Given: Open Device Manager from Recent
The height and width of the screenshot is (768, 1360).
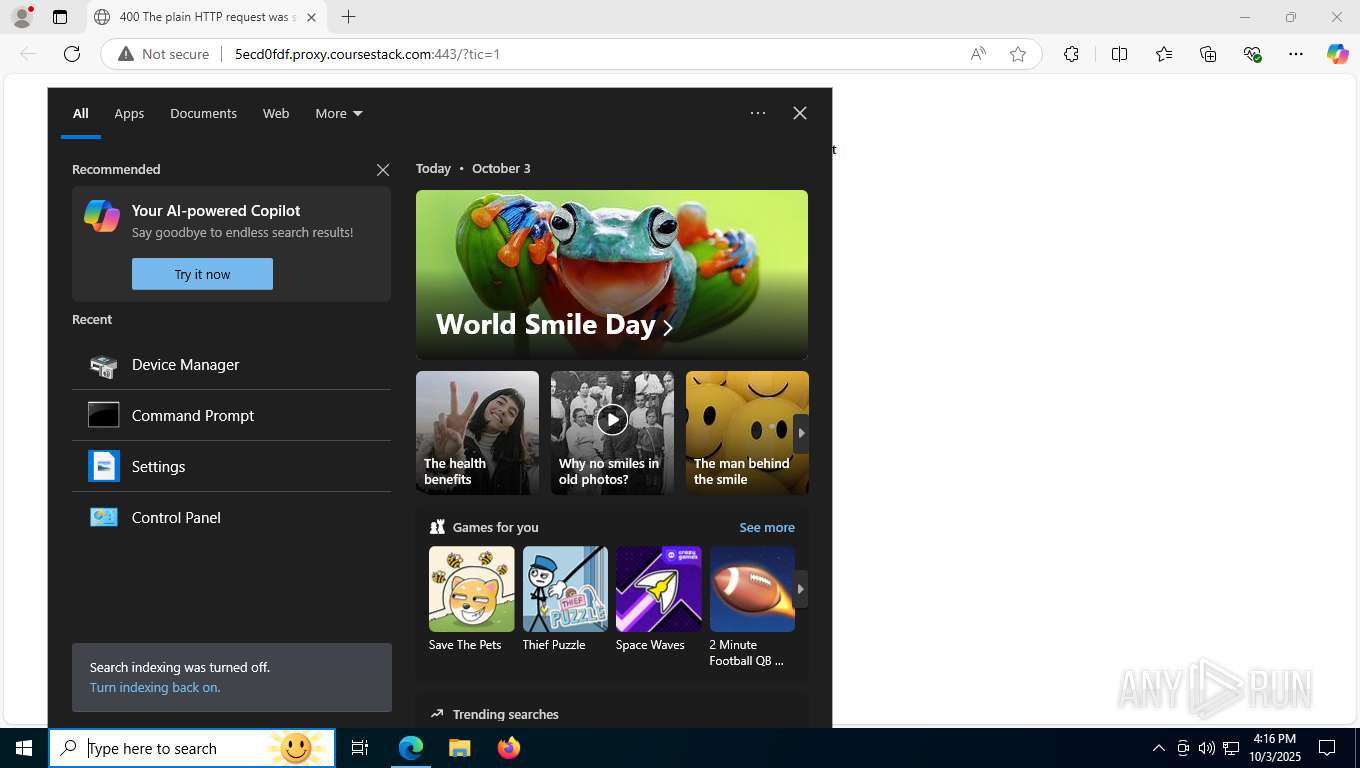Looking at the screenshot, I should pos(231,365).
